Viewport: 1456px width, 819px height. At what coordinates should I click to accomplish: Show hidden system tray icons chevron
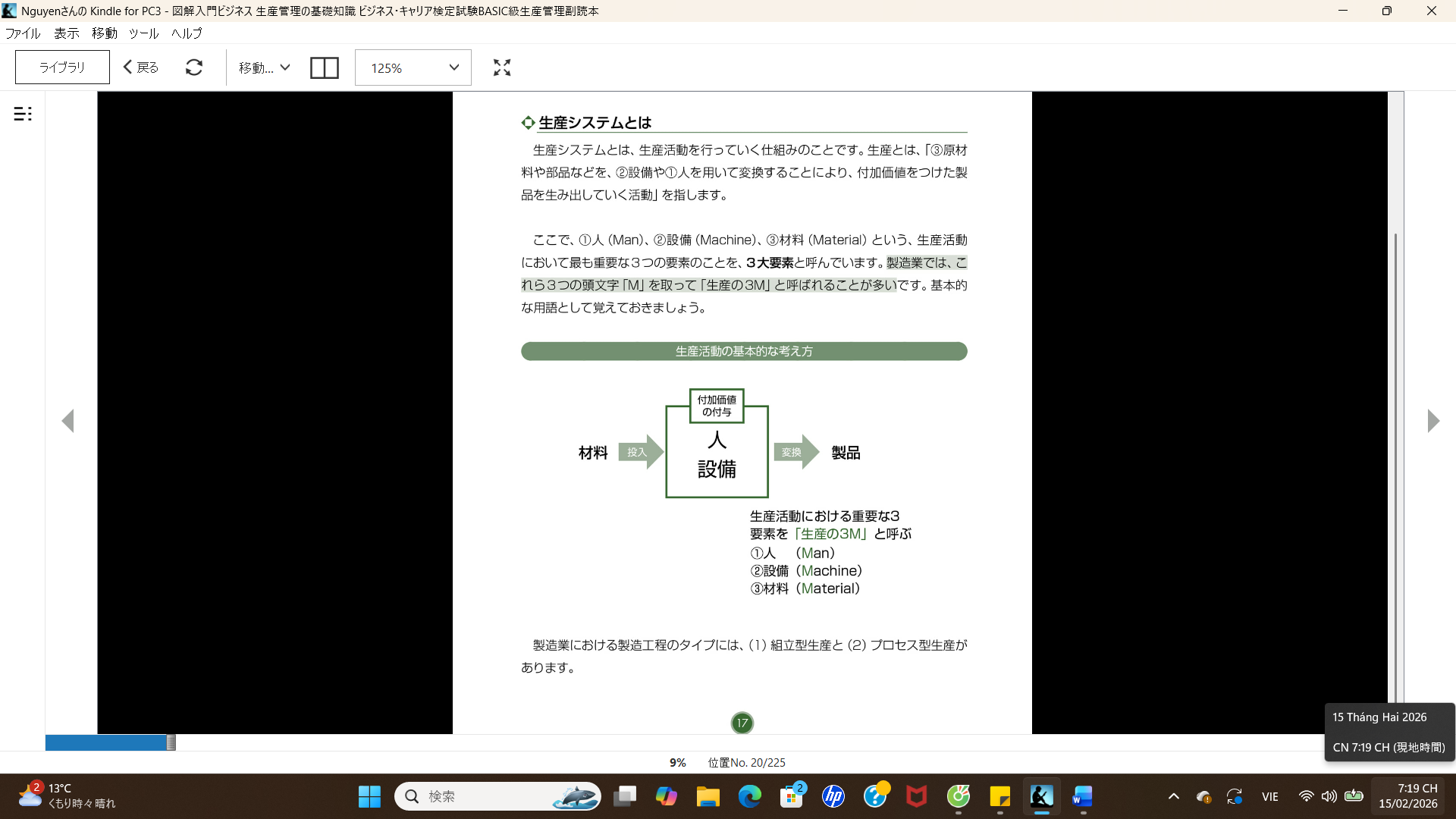pyautogui.click(x=1173, y=796)
